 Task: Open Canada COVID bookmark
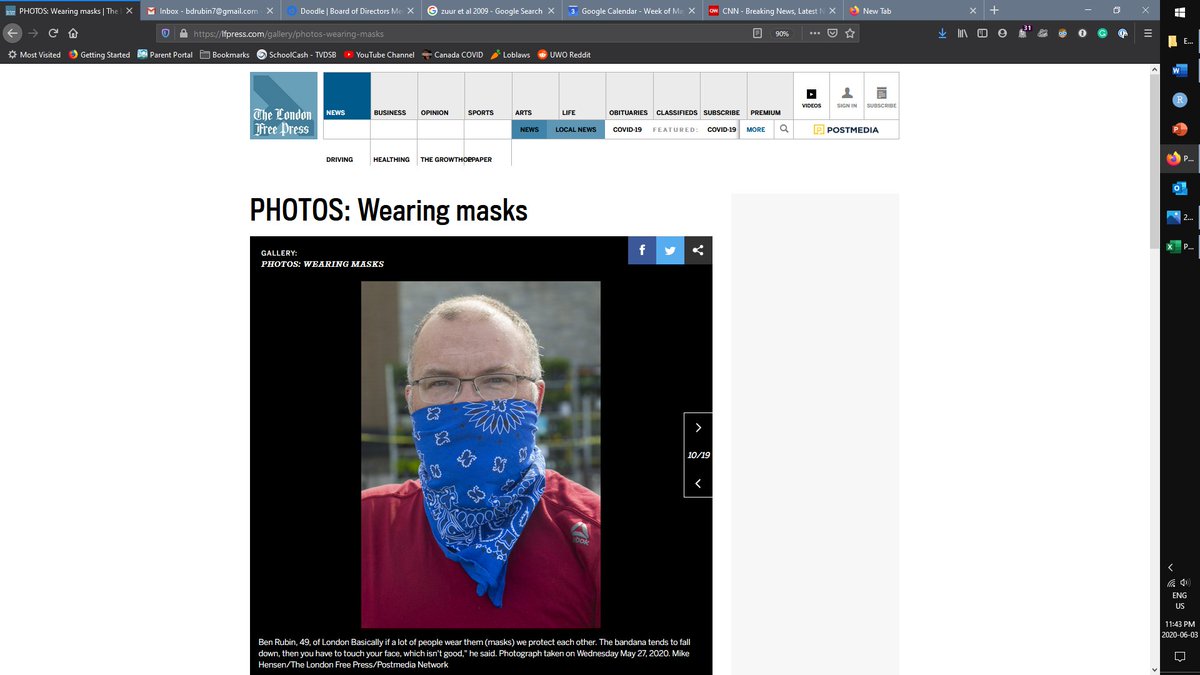pyautogui.click(x=451, y=54)
